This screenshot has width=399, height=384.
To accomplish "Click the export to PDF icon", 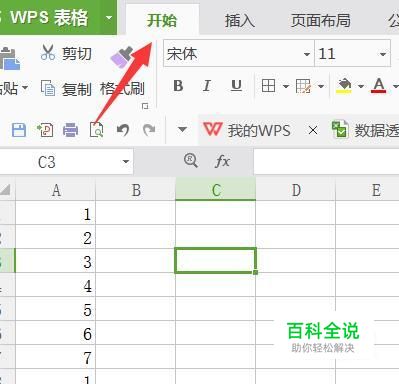I will [x=45, y=130].
